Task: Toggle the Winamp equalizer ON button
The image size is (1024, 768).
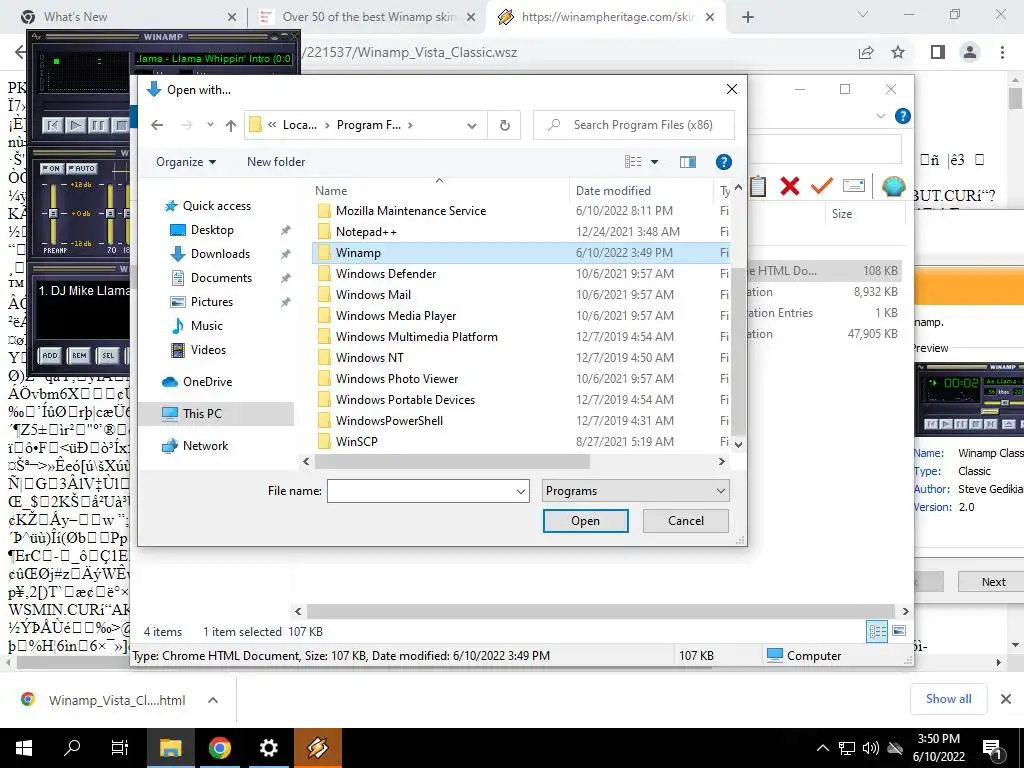Action: pos(51,168)
